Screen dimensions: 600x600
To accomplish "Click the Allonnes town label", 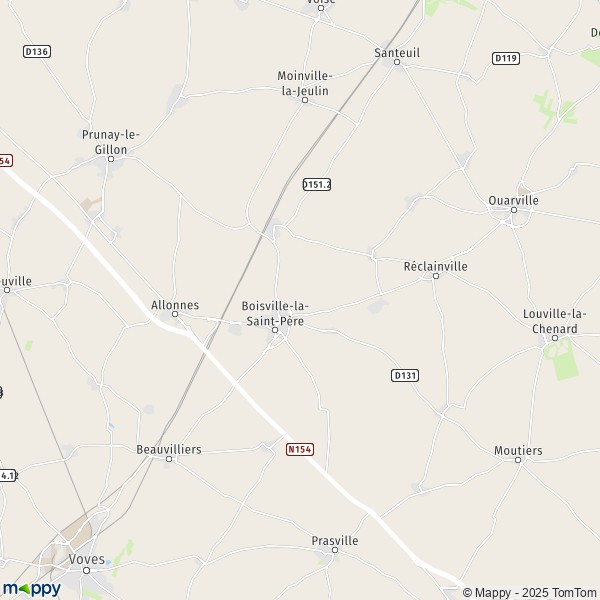I will click(175, 305).
